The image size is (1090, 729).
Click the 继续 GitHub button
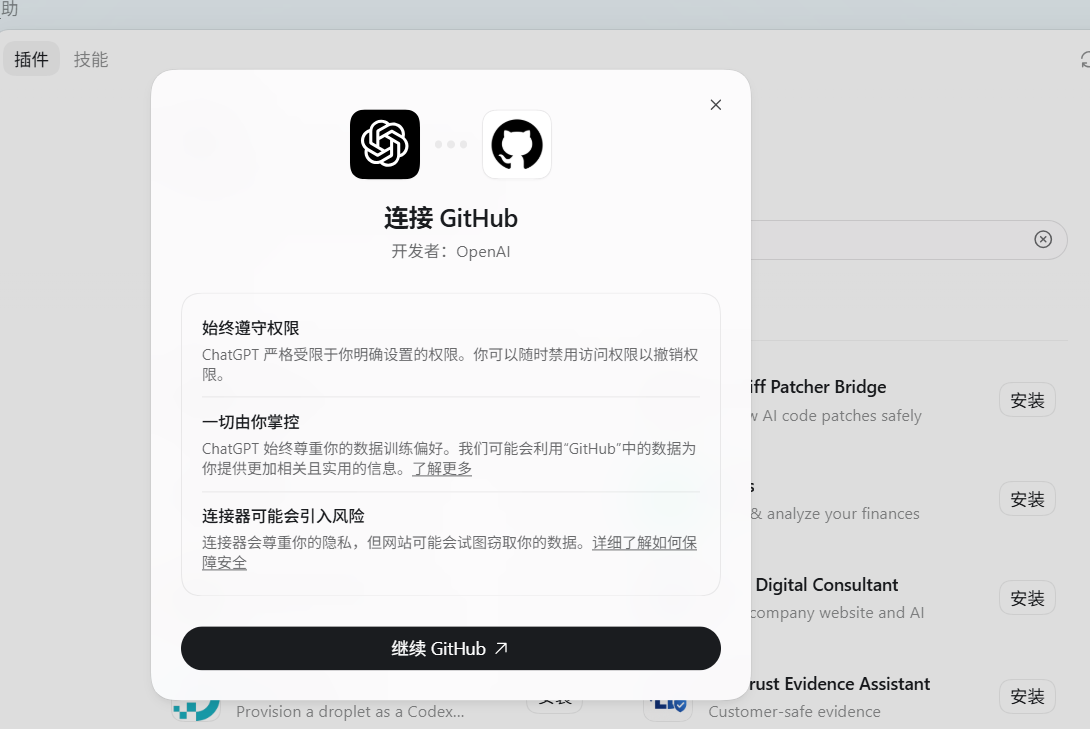450,648
